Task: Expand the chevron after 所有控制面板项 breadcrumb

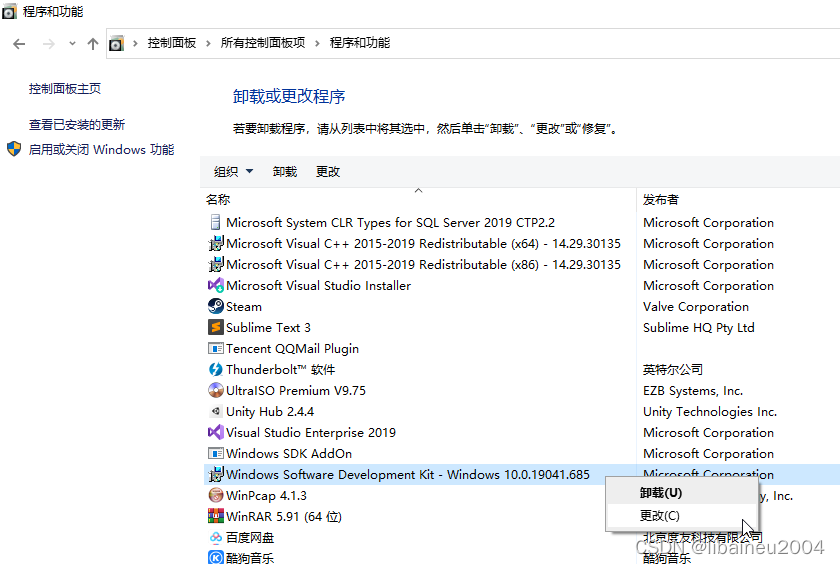Action: pyautogui.click(x=317, y=43)
